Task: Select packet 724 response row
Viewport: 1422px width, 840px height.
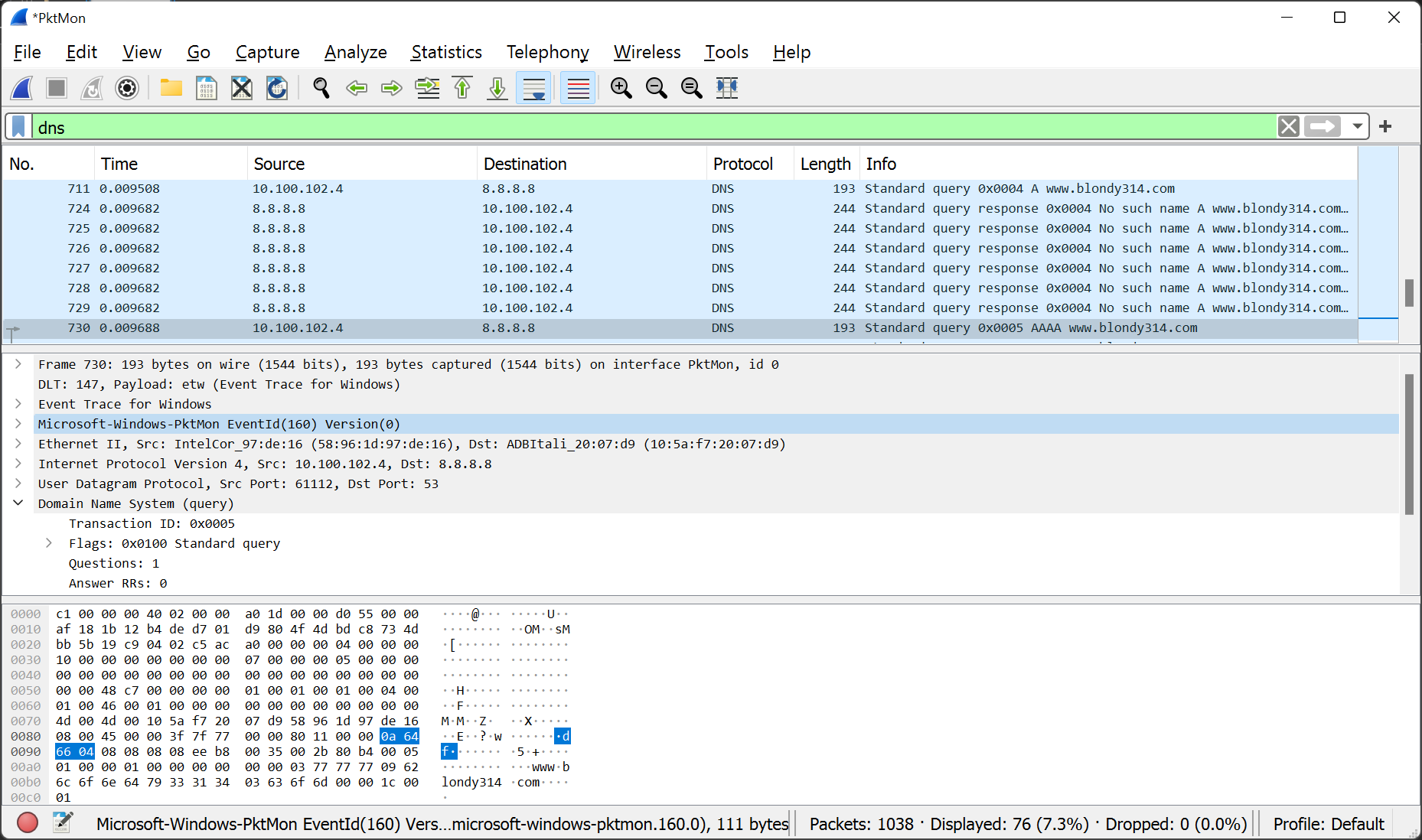Action: 680,208
